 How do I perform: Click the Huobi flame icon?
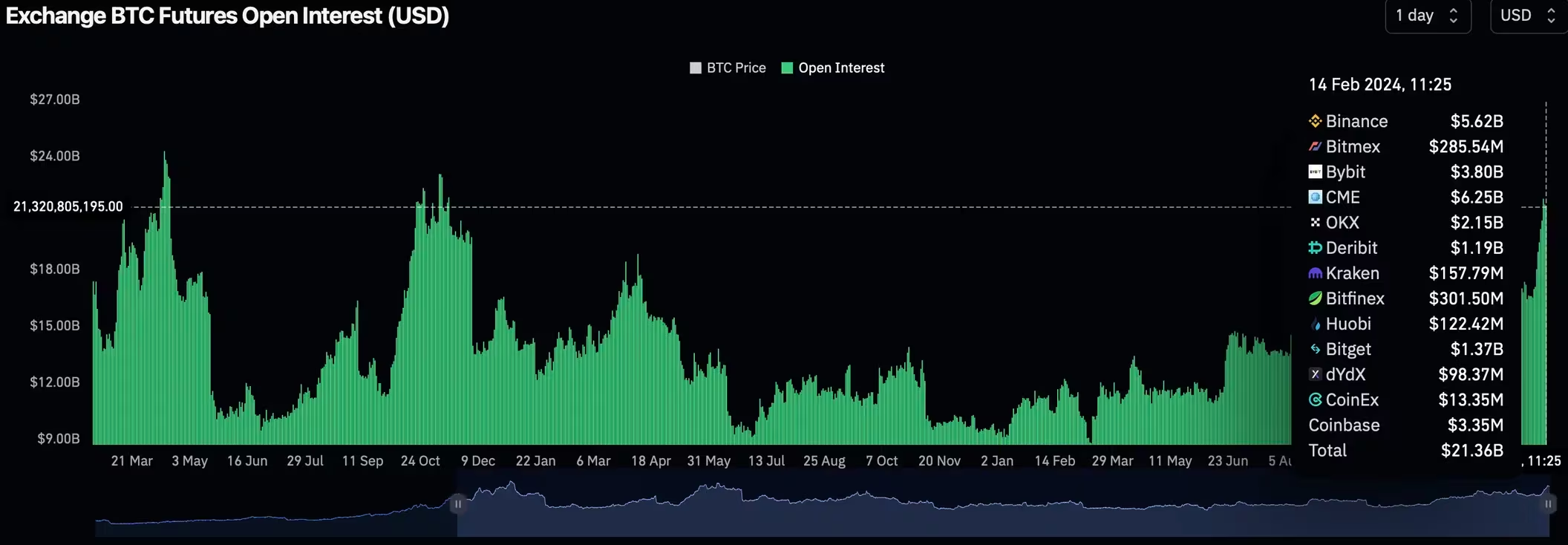1315,324
